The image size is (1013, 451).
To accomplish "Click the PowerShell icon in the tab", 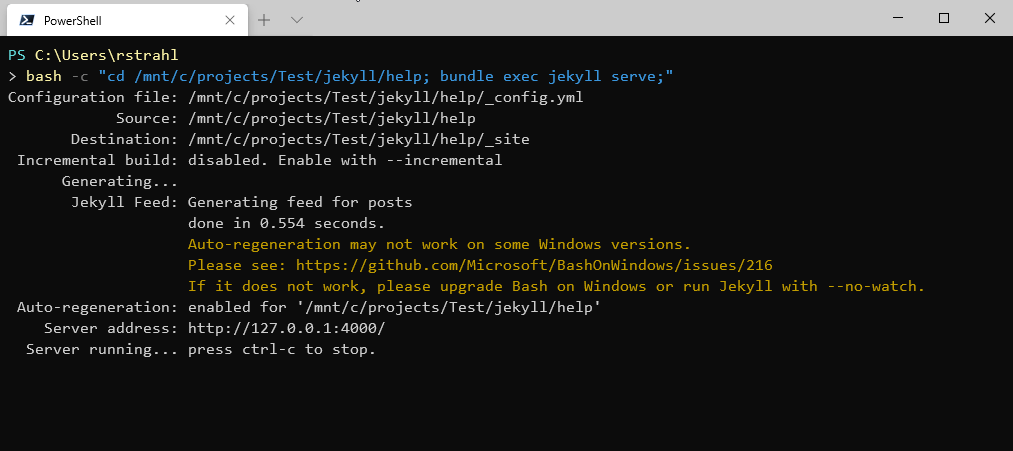I will tap(27, 20).
